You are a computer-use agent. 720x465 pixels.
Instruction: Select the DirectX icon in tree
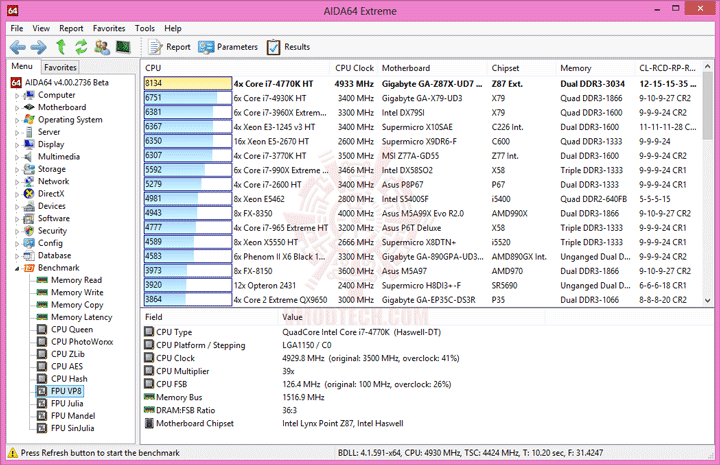[29, 194]
